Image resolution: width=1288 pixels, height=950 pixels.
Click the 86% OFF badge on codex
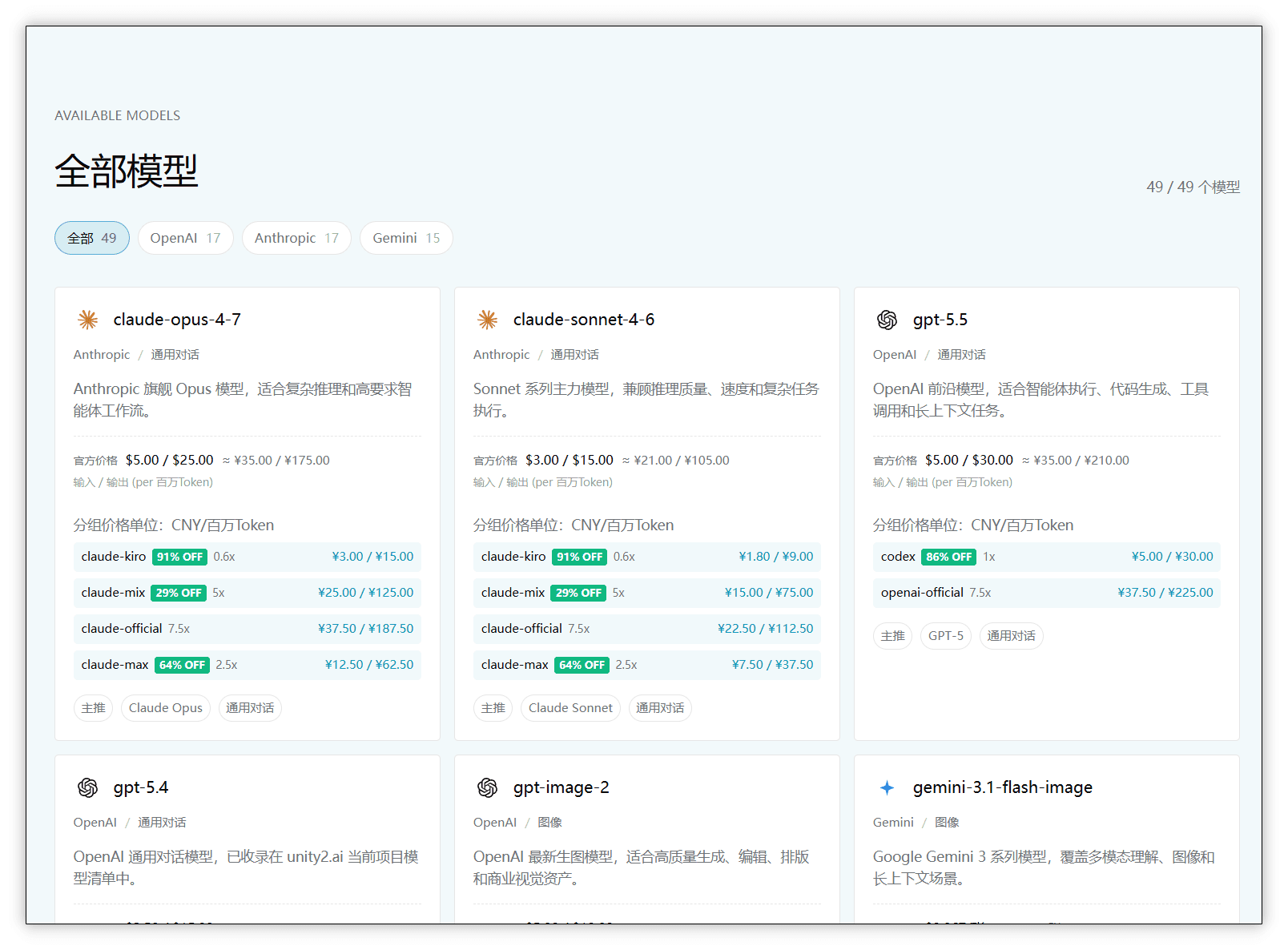(x=949, y=557)
